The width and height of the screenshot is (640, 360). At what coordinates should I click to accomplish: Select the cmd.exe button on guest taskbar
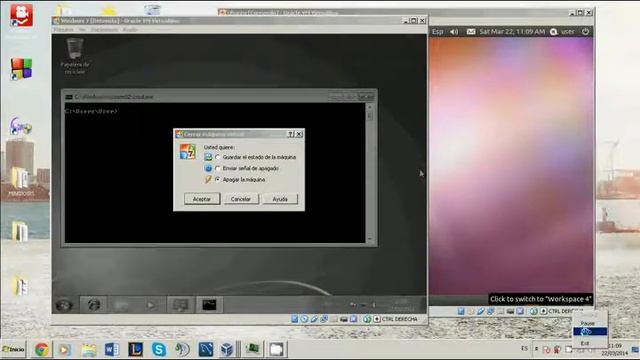pos(209,304)
